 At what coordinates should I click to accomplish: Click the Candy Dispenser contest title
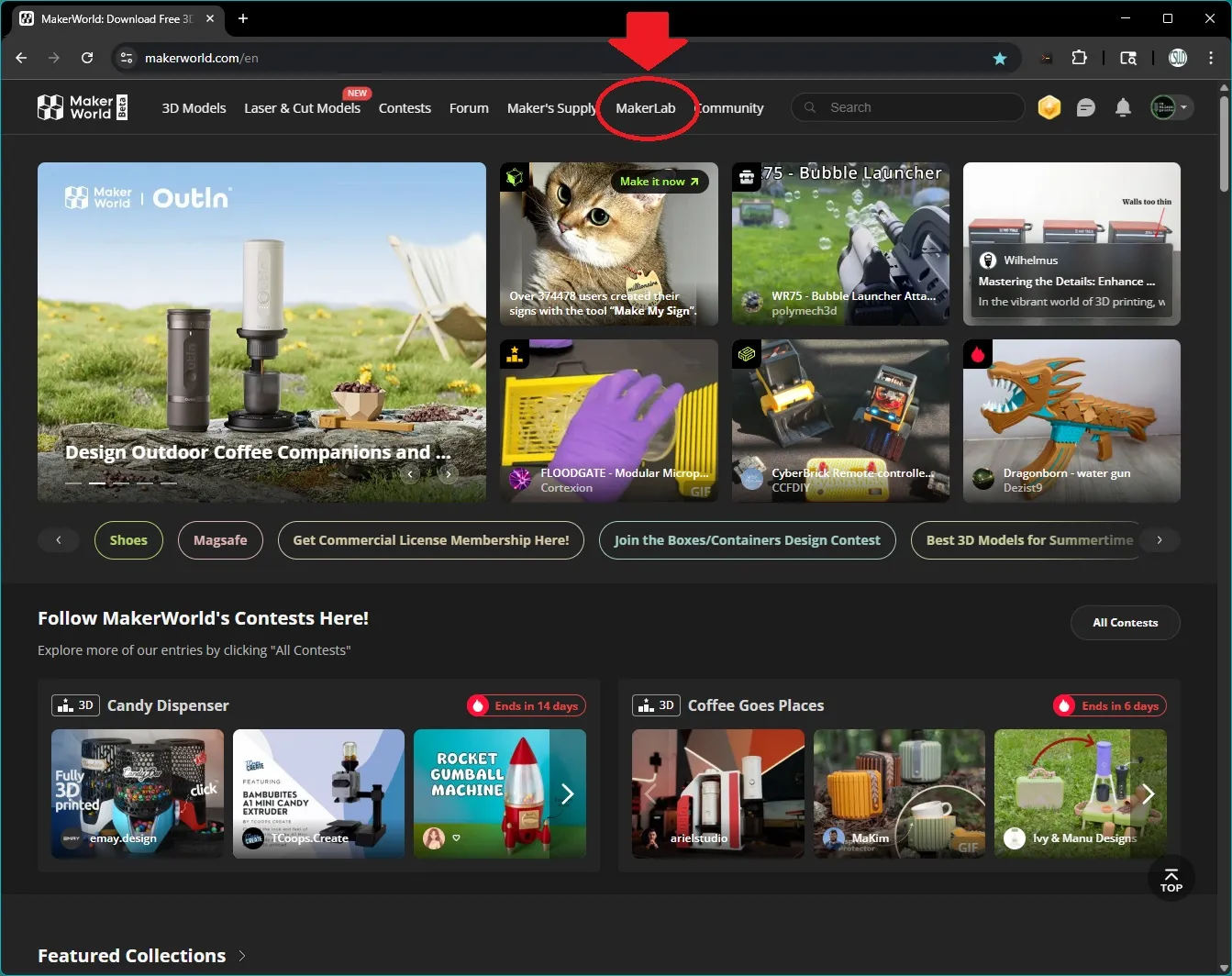(168, 705)
